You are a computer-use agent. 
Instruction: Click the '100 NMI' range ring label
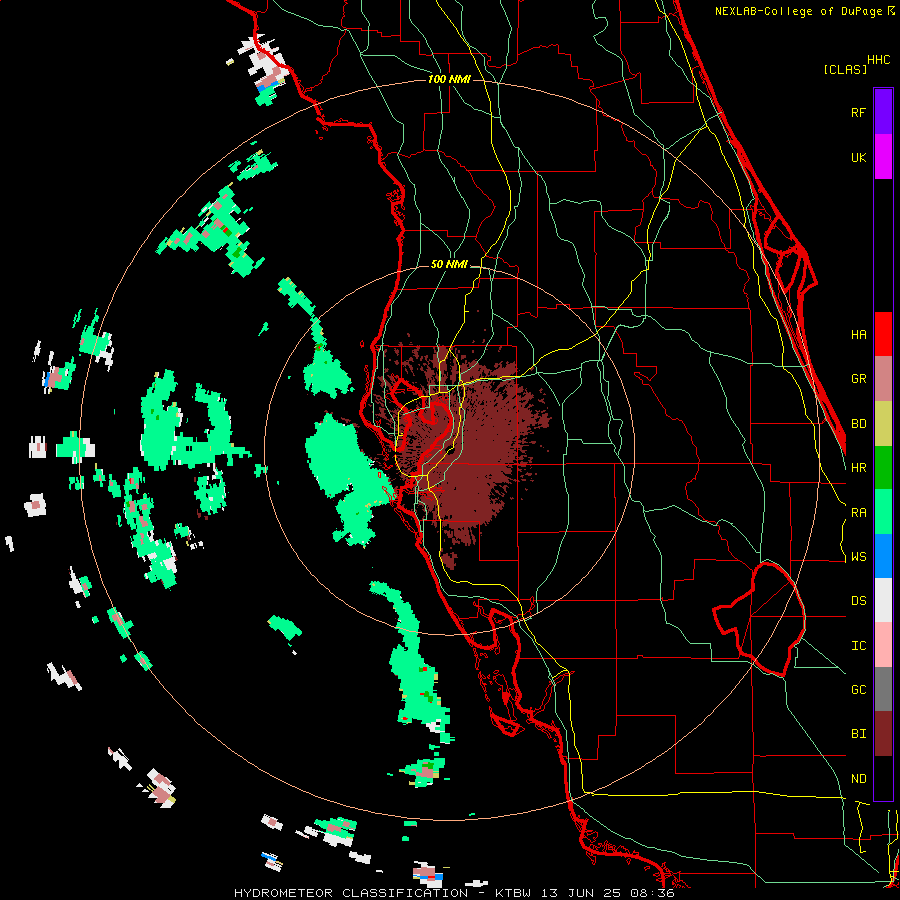click(x=449, y=79)
